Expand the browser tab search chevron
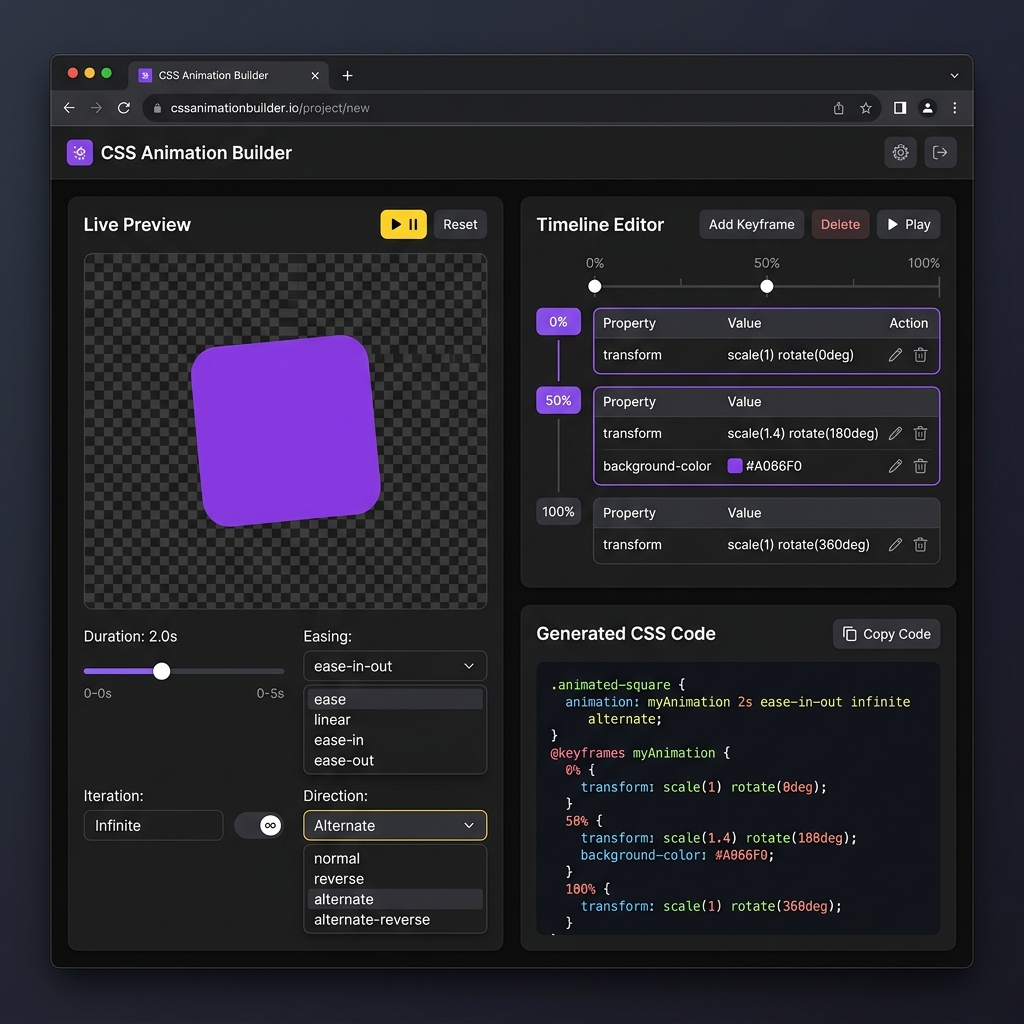Screen dimensions: 1024x1024 pos(954,76)
